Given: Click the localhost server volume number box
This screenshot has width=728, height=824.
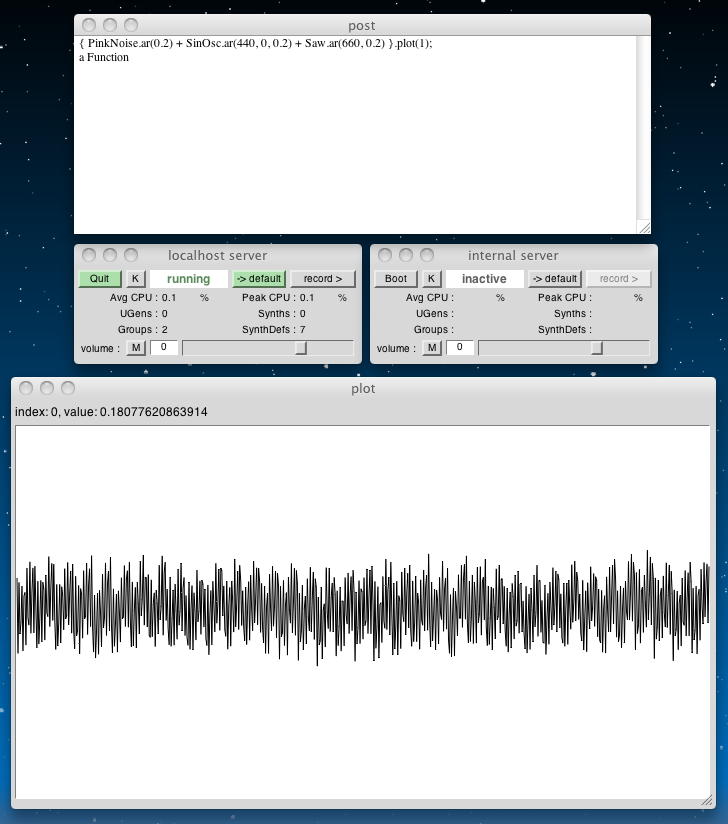Looking at the screenshot, I should (164, 347).
